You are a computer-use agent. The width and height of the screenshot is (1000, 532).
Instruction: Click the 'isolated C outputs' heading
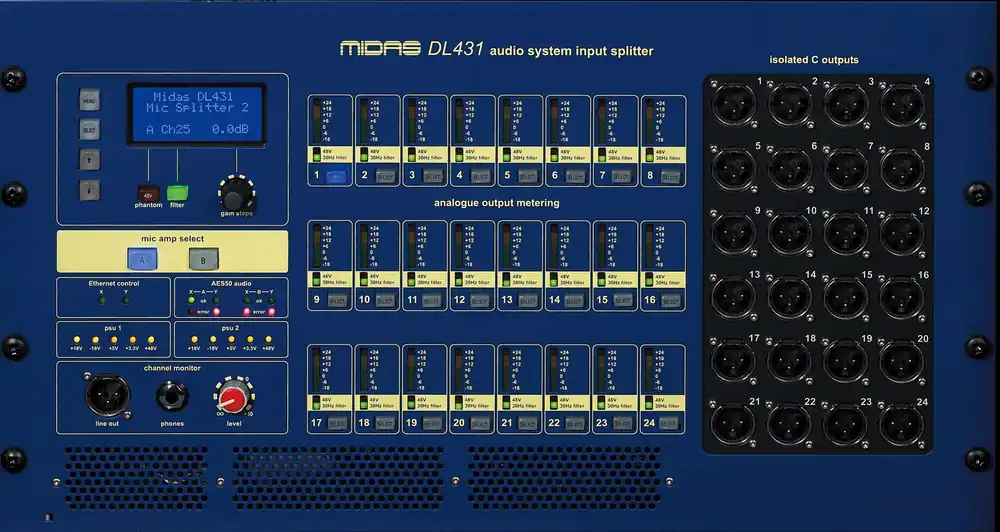814,60
